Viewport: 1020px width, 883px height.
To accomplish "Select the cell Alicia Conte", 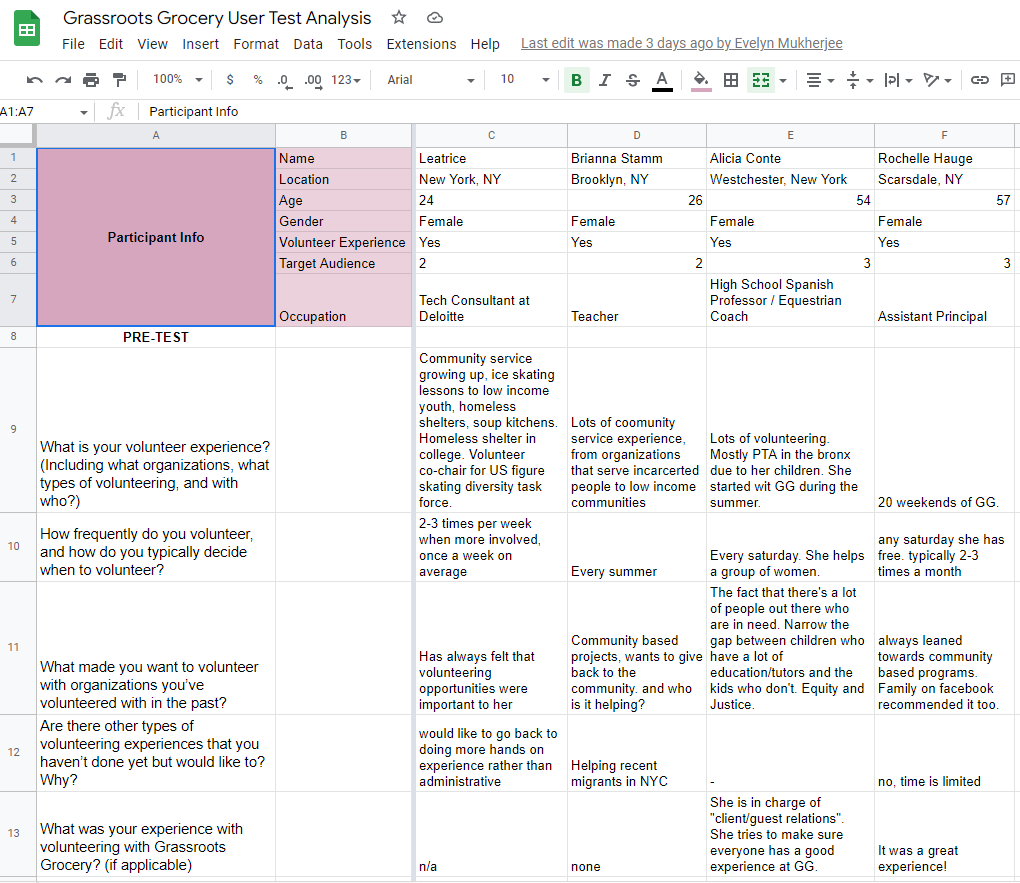I will pos(790,158).
